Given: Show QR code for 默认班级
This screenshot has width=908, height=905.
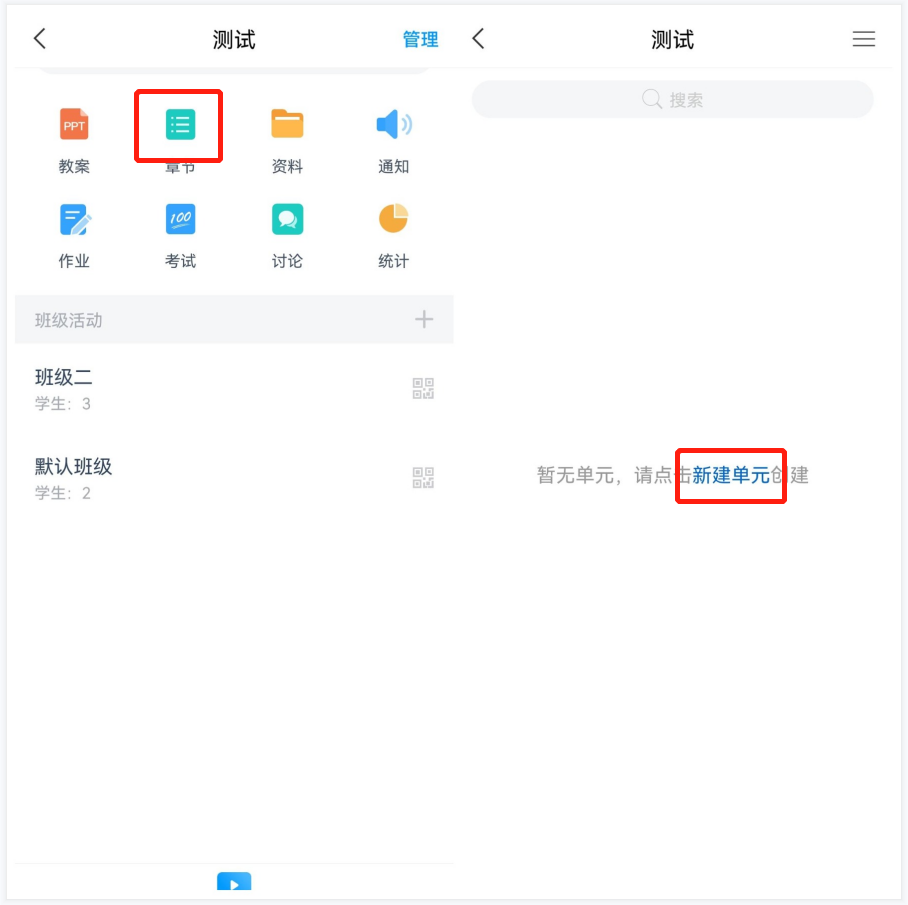Looking at the screenshot, I should coord(423,478).
